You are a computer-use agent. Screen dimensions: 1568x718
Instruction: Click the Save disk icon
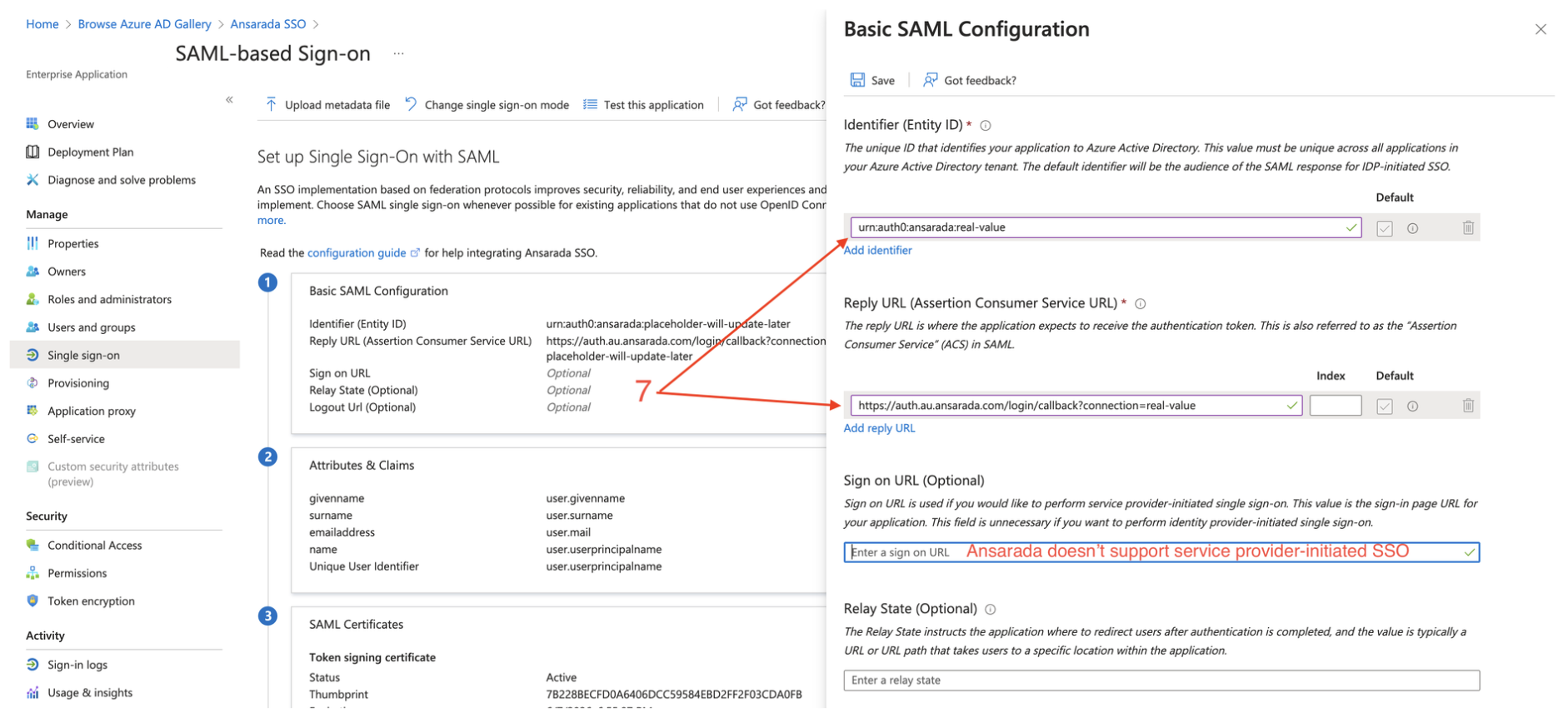point(857,80)
